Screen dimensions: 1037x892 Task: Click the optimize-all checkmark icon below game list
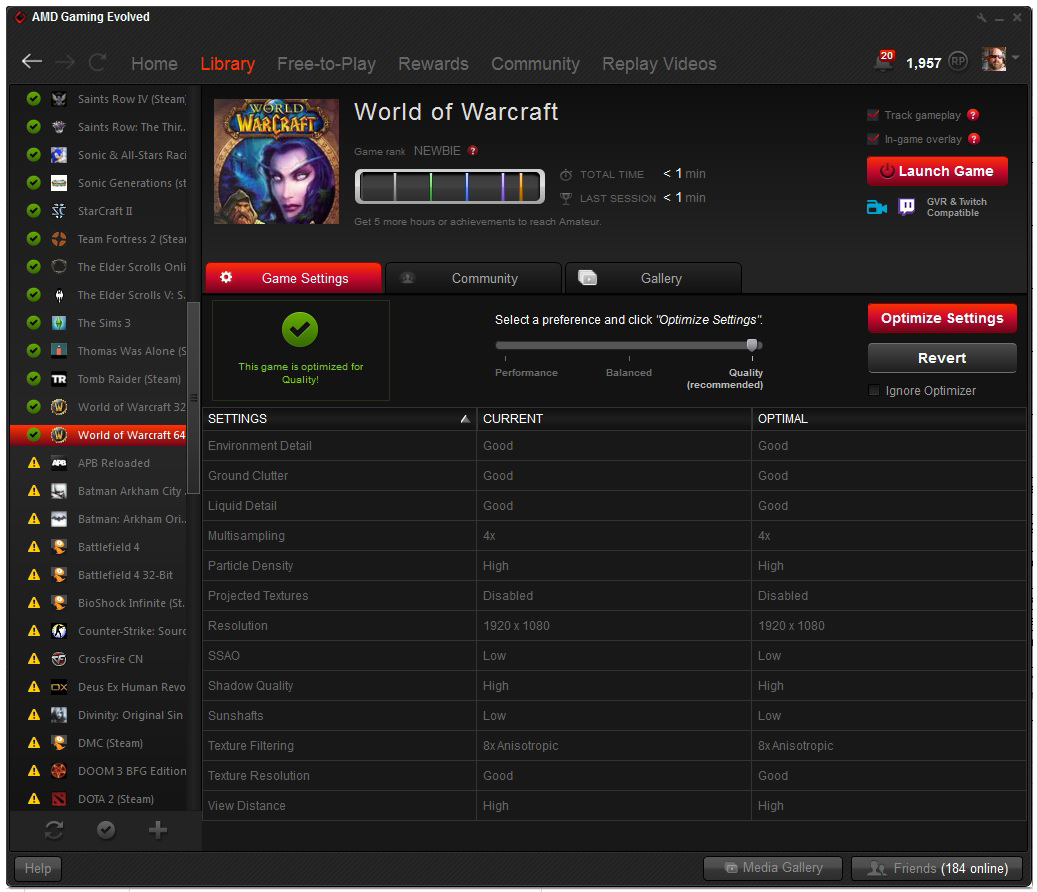click(x=105, y=830)
